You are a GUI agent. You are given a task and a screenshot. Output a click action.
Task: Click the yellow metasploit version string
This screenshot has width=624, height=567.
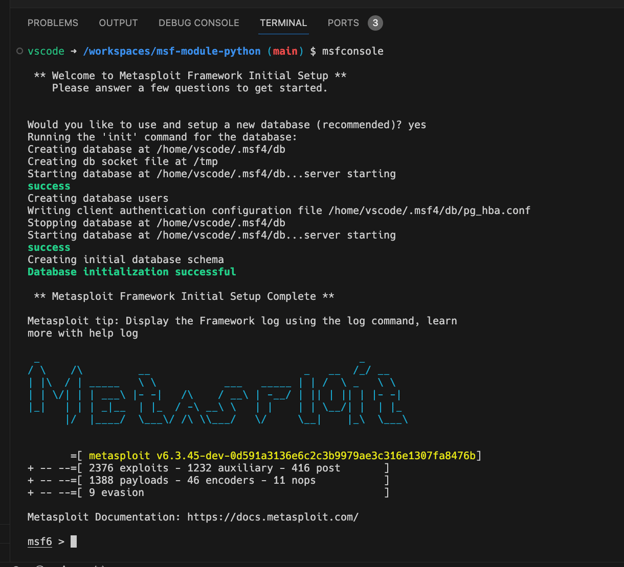coord(283,456)
